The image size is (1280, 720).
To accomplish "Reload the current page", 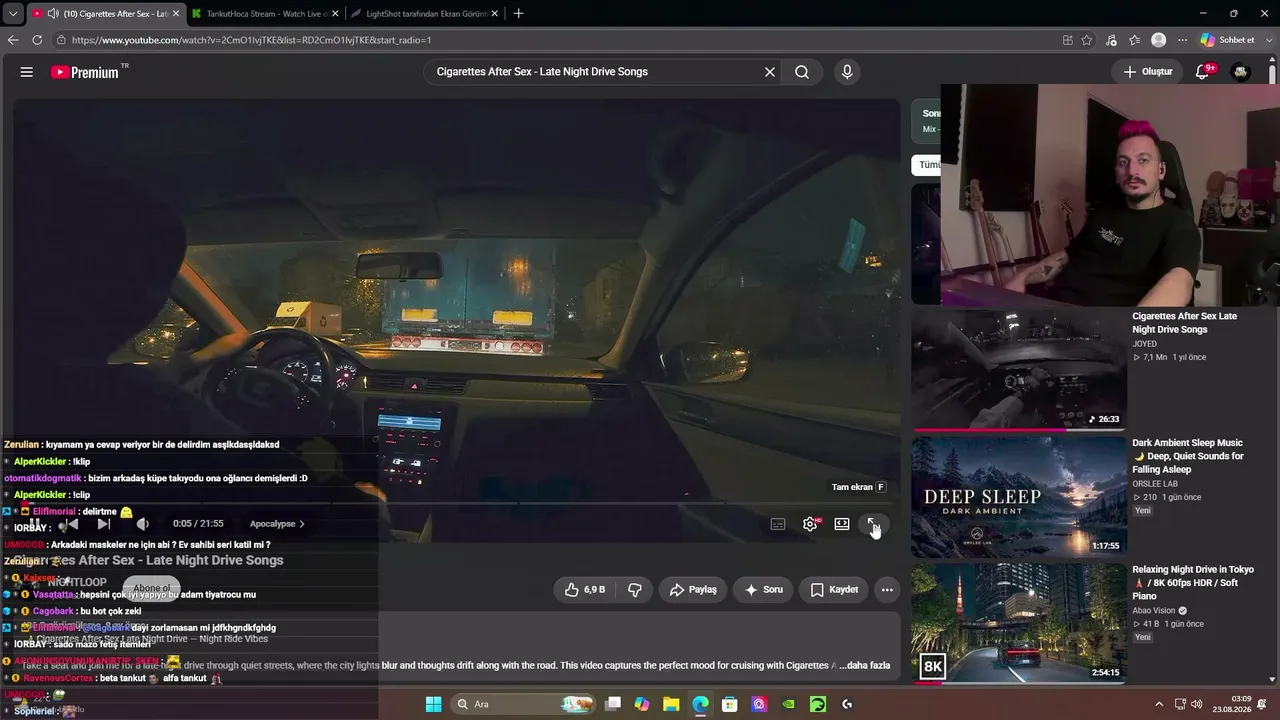I will pos(37,40).
